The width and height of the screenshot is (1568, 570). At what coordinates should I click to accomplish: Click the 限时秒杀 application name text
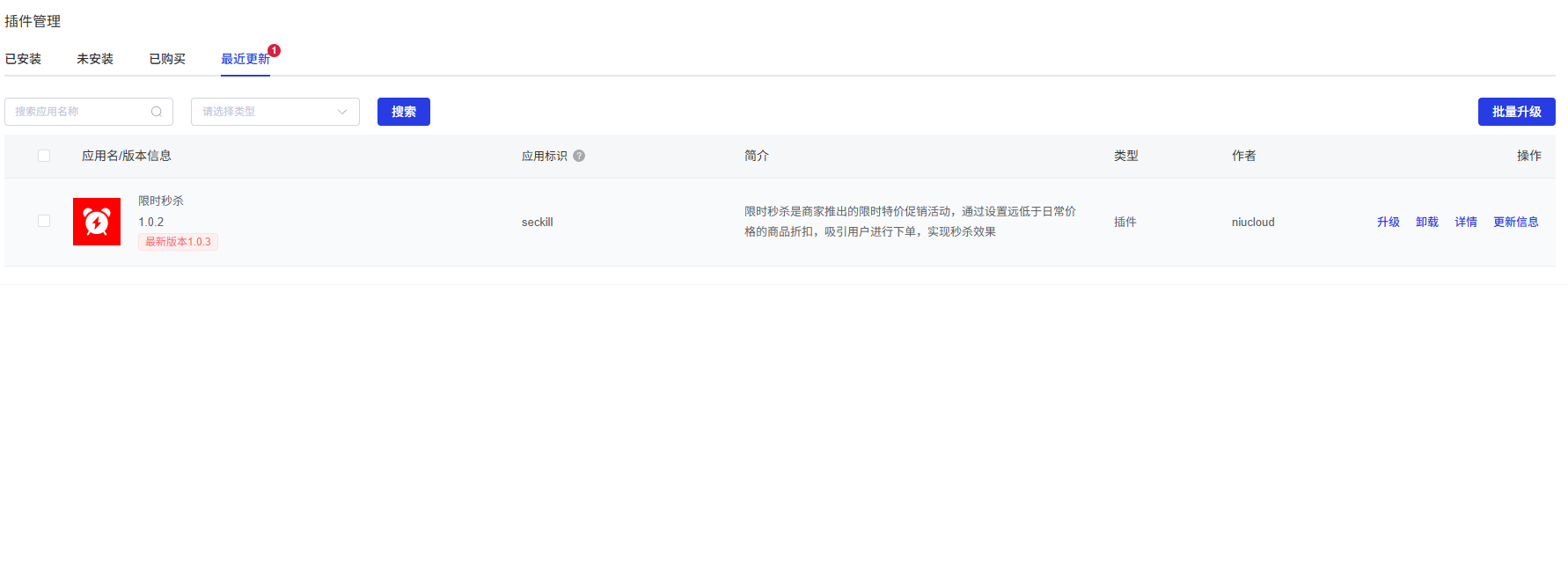tap(161, 201)
